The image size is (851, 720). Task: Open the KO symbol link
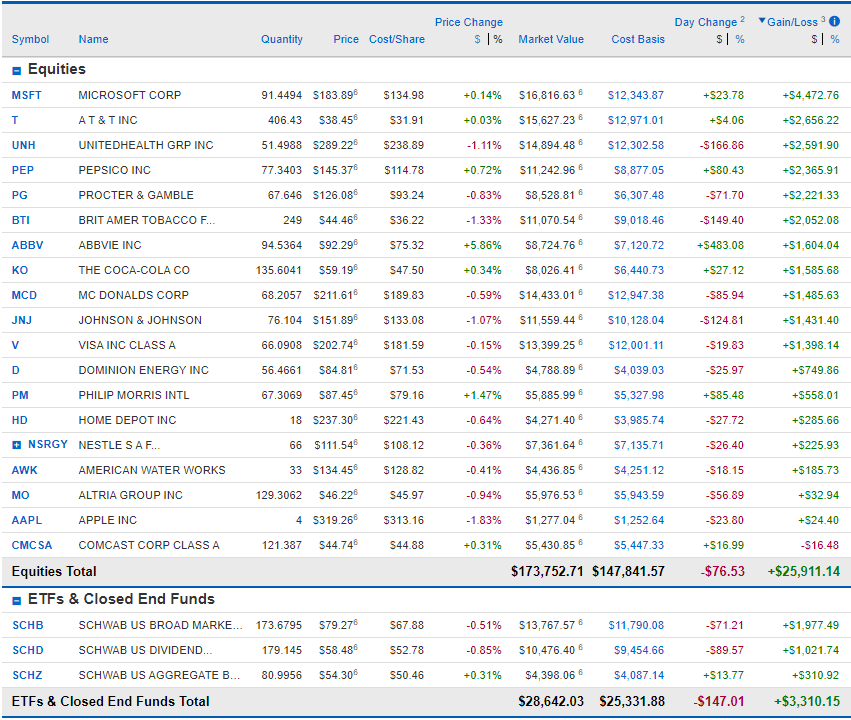point(20,270)
